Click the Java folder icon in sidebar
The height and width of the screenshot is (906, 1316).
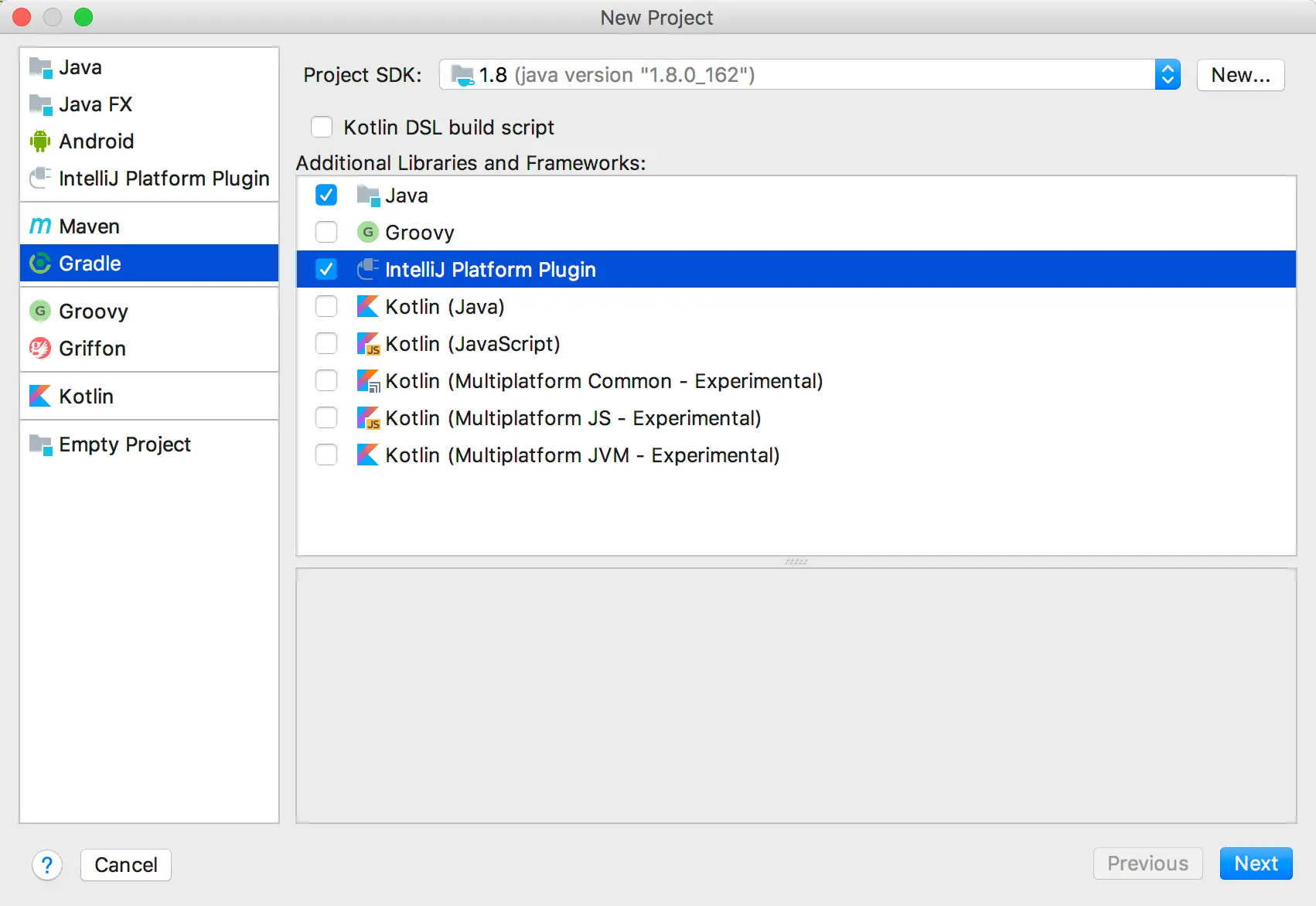[x=40, y=68]
